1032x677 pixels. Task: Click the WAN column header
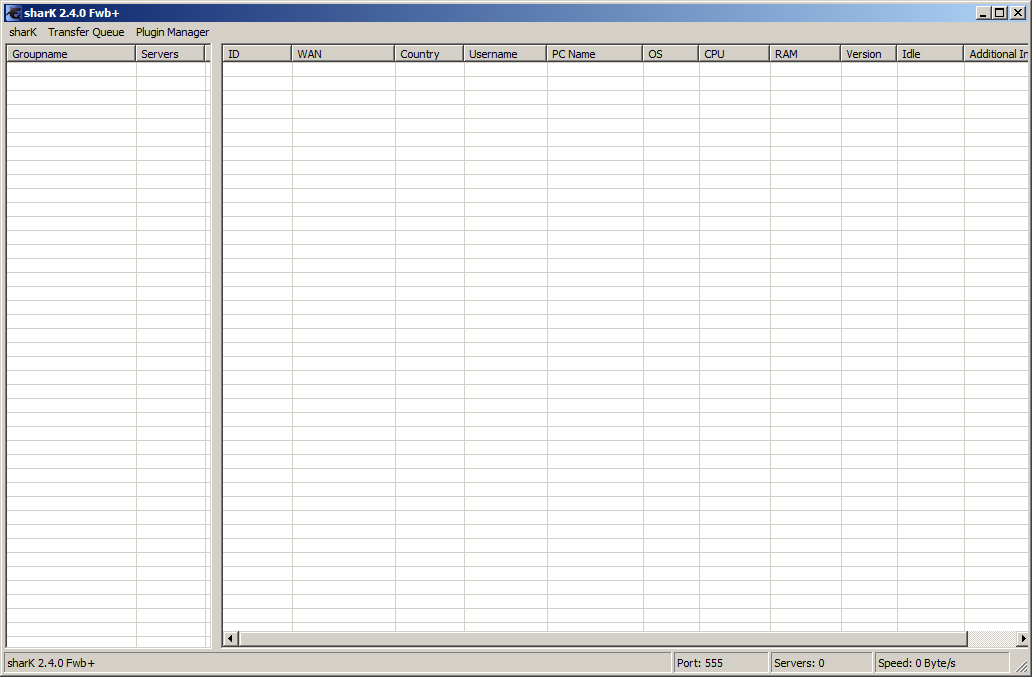pyautogui.click(x=343, y=54)
